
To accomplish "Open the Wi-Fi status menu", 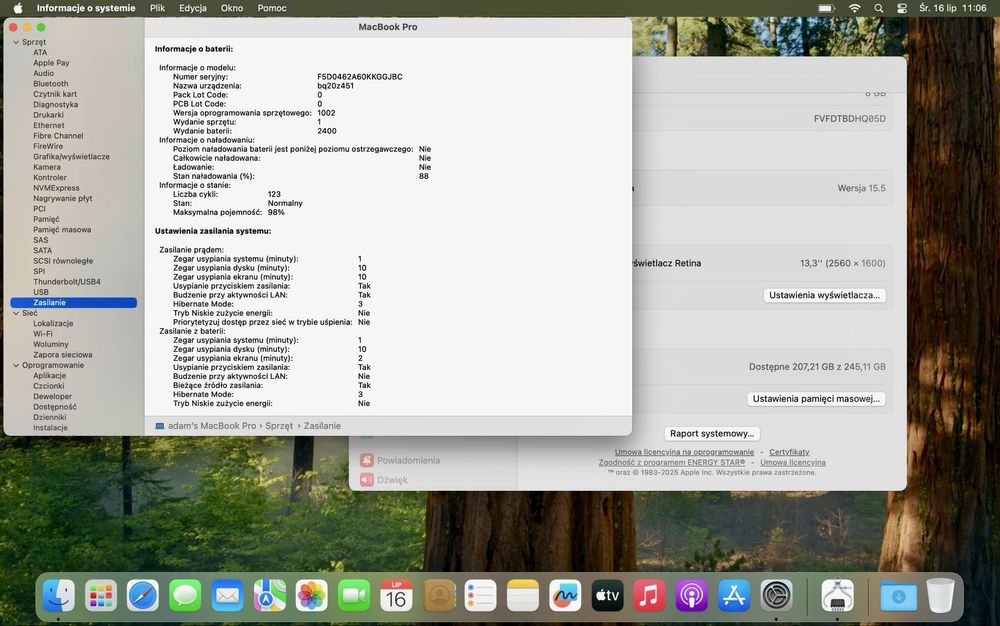I will [855, 8].
